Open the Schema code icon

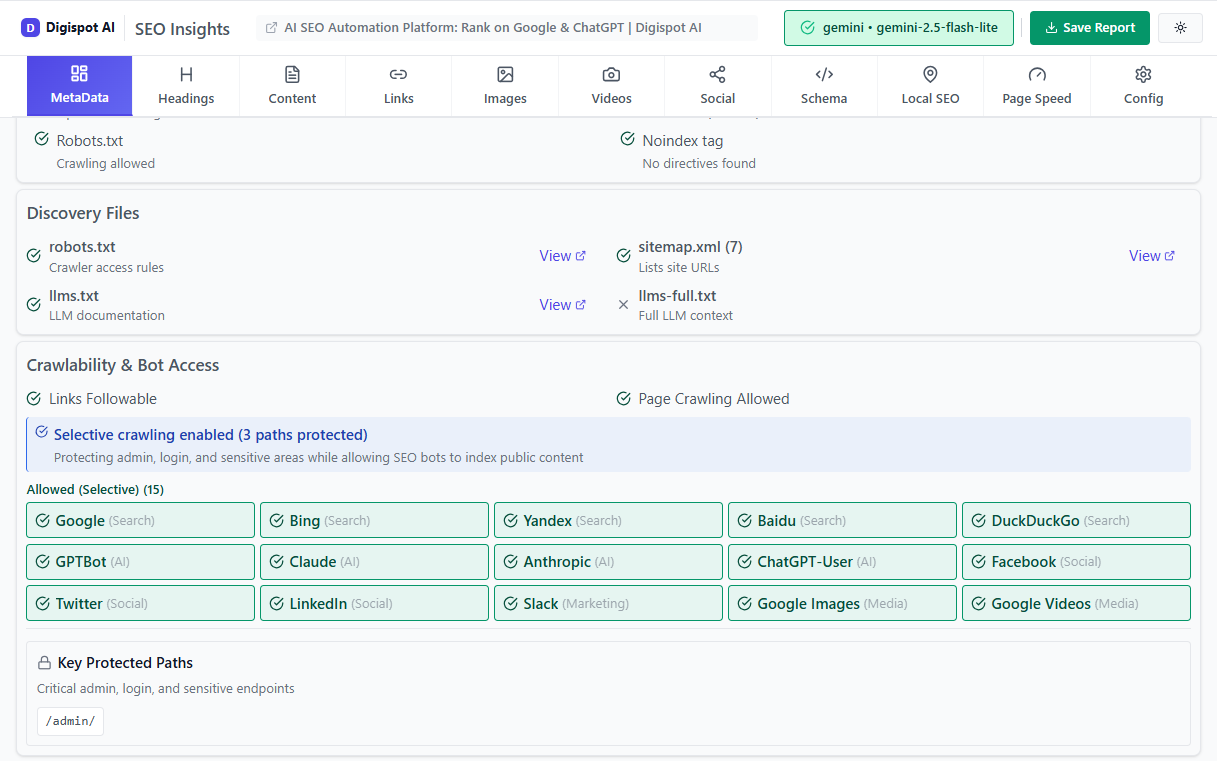824,74
